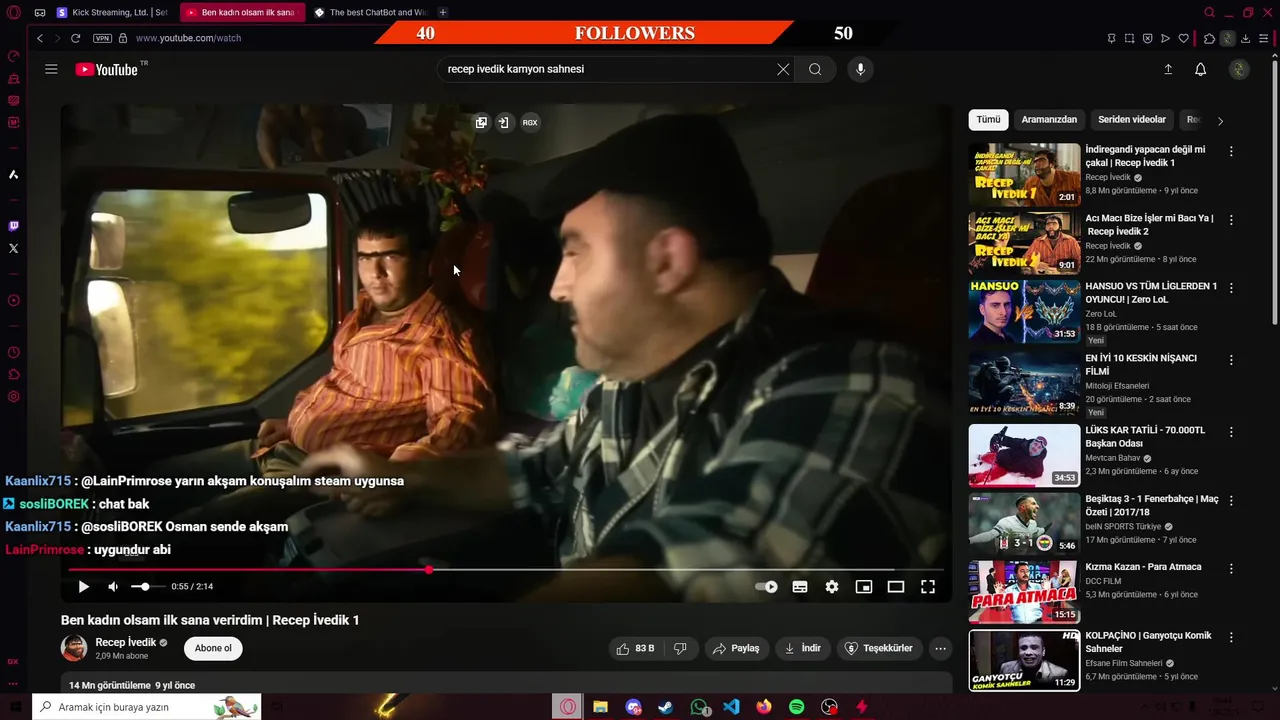The height and width of the screenshot is (720, 1280).
Task: Open the KOLPAÇİNO Ganyotçu Komik Sahneler title
Action: [x=1148, y=642]
